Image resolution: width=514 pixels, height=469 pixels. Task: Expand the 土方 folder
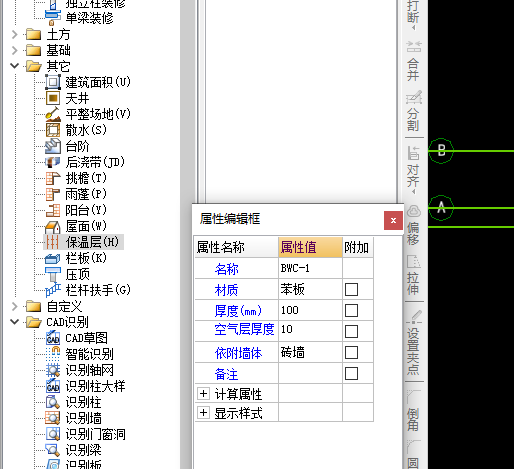pos(14,34)
